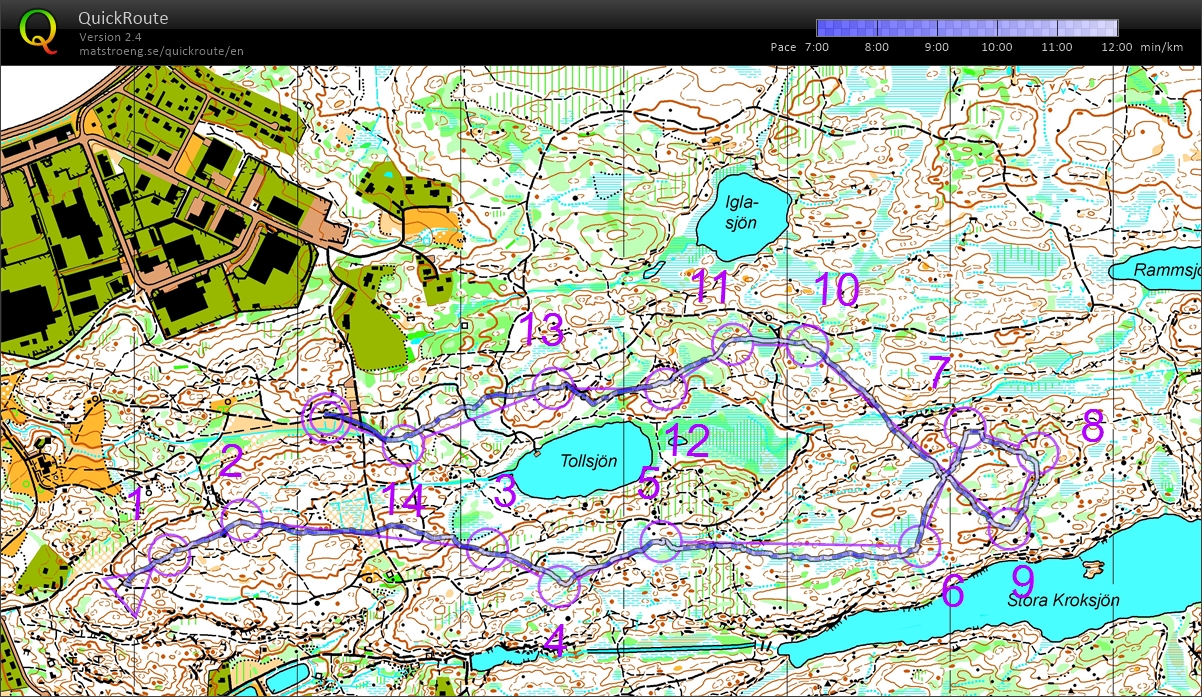The width and height of the screenshot is (1202, 697).
Task: Click control number 11 label
Action: click(x=712, y=287)
